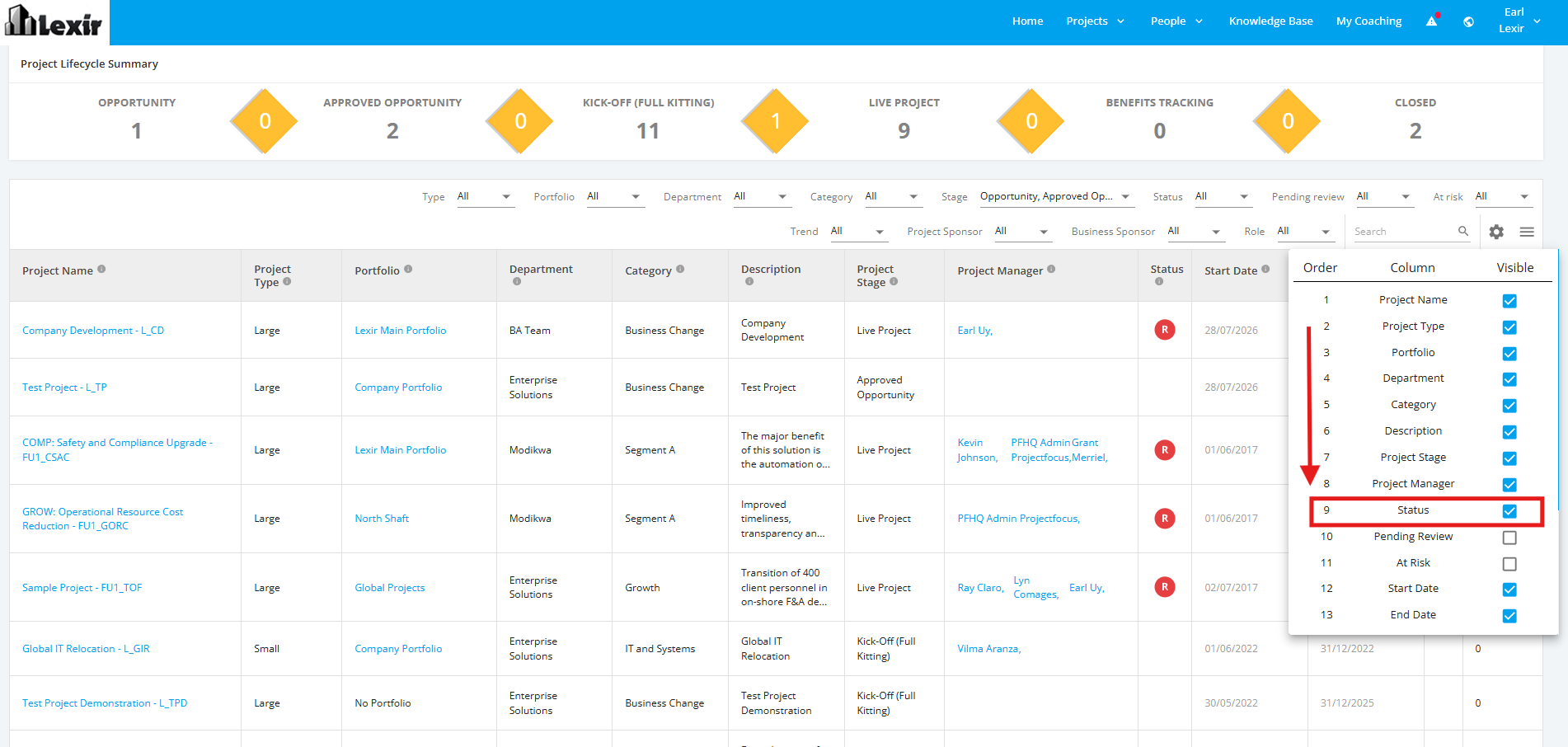This screenshot has height=747, width=1568.
Task: Open Test Project - L_TP link
Action: point(64,388)
